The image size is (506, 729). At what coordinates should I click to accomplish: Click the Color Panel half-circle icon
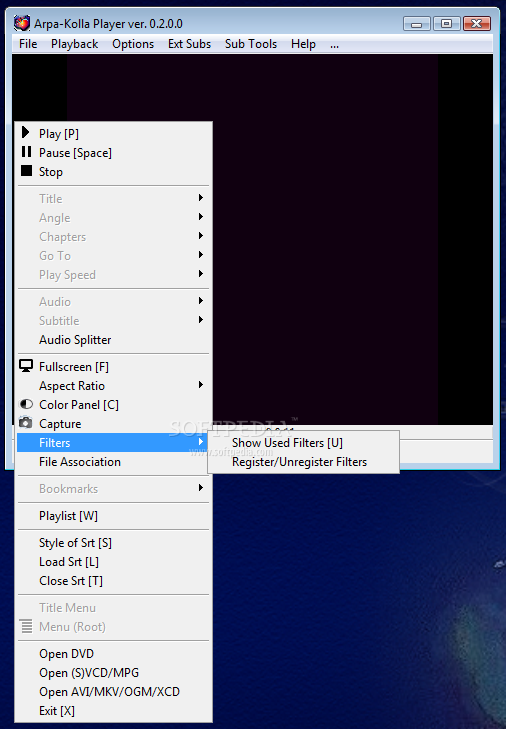pyautogui.click(x=27, y=404)
